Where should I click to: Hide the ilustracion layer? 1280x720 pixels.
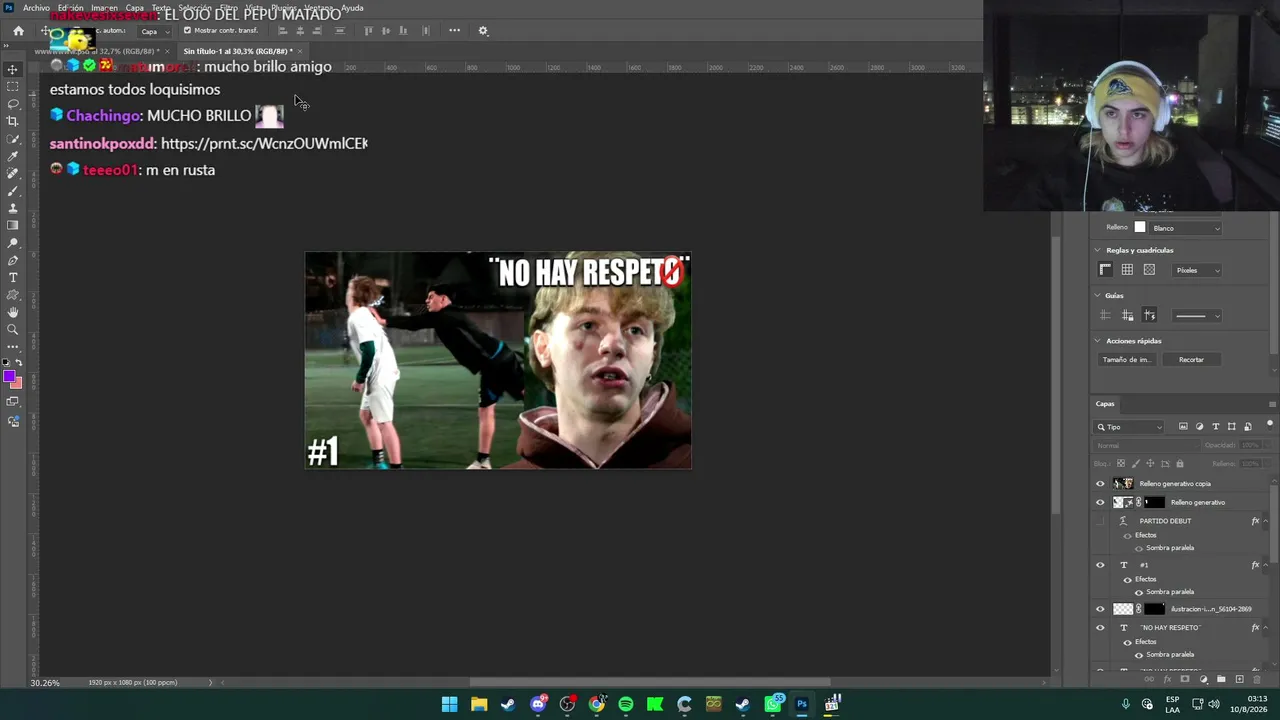[1100, 609]
